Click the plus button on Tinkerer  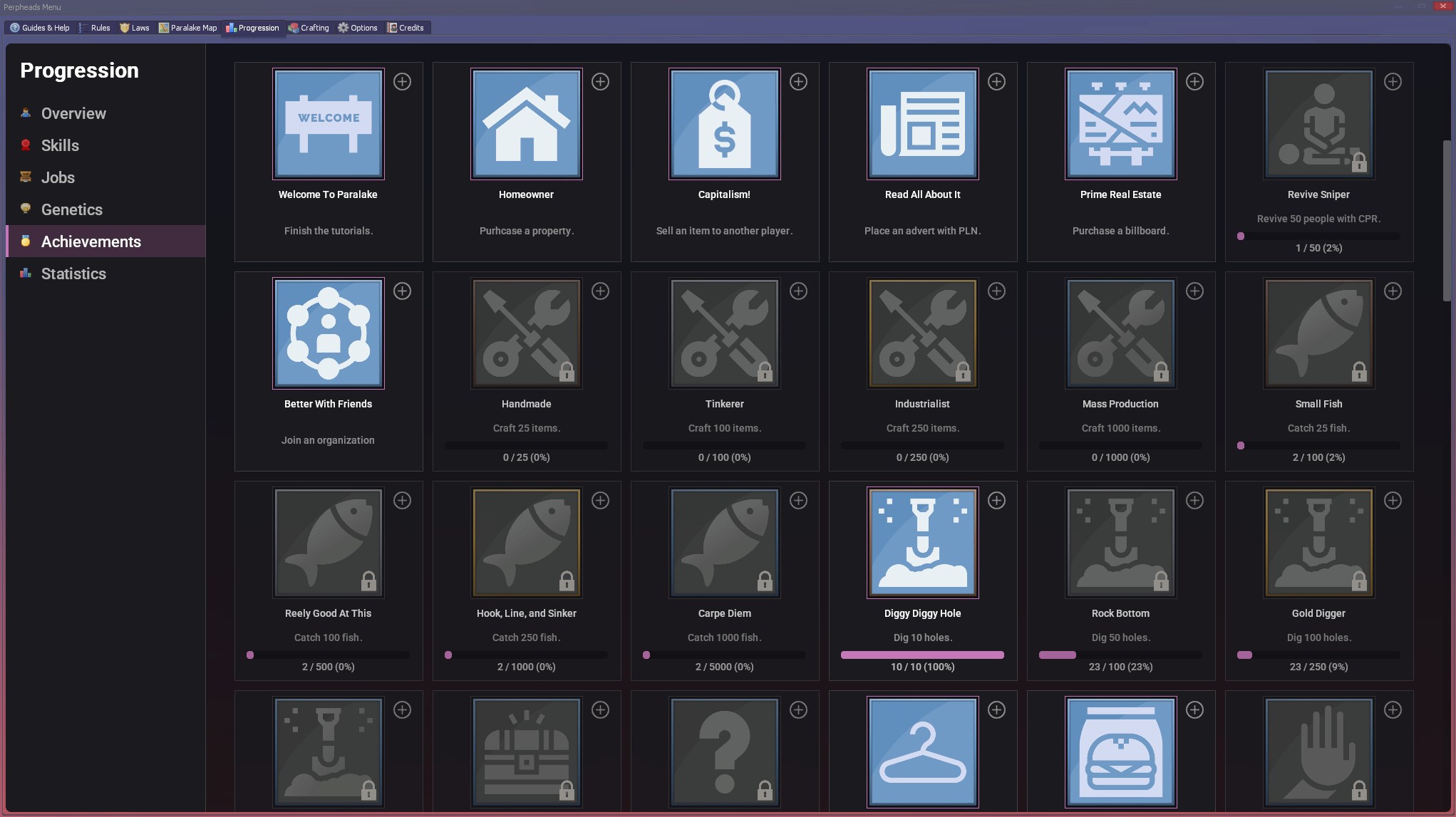pos(799,291)
